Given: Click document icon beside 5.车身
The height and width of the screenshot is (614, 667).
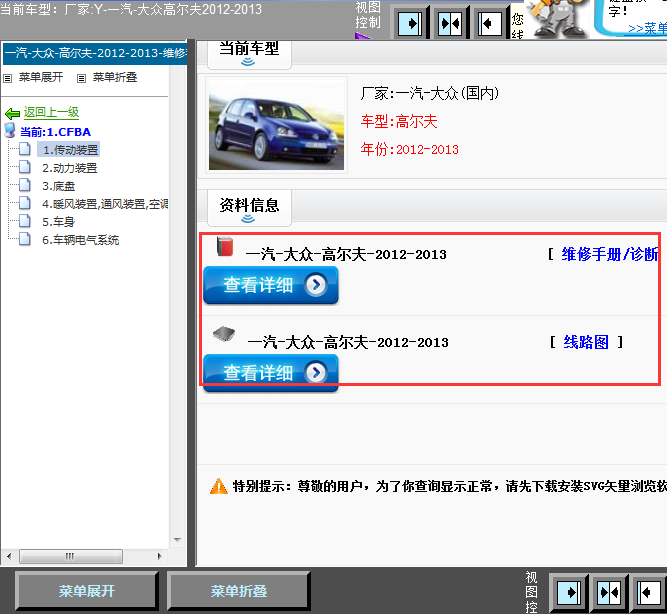Looking at the screenshot, I should (x=25, y=221).
